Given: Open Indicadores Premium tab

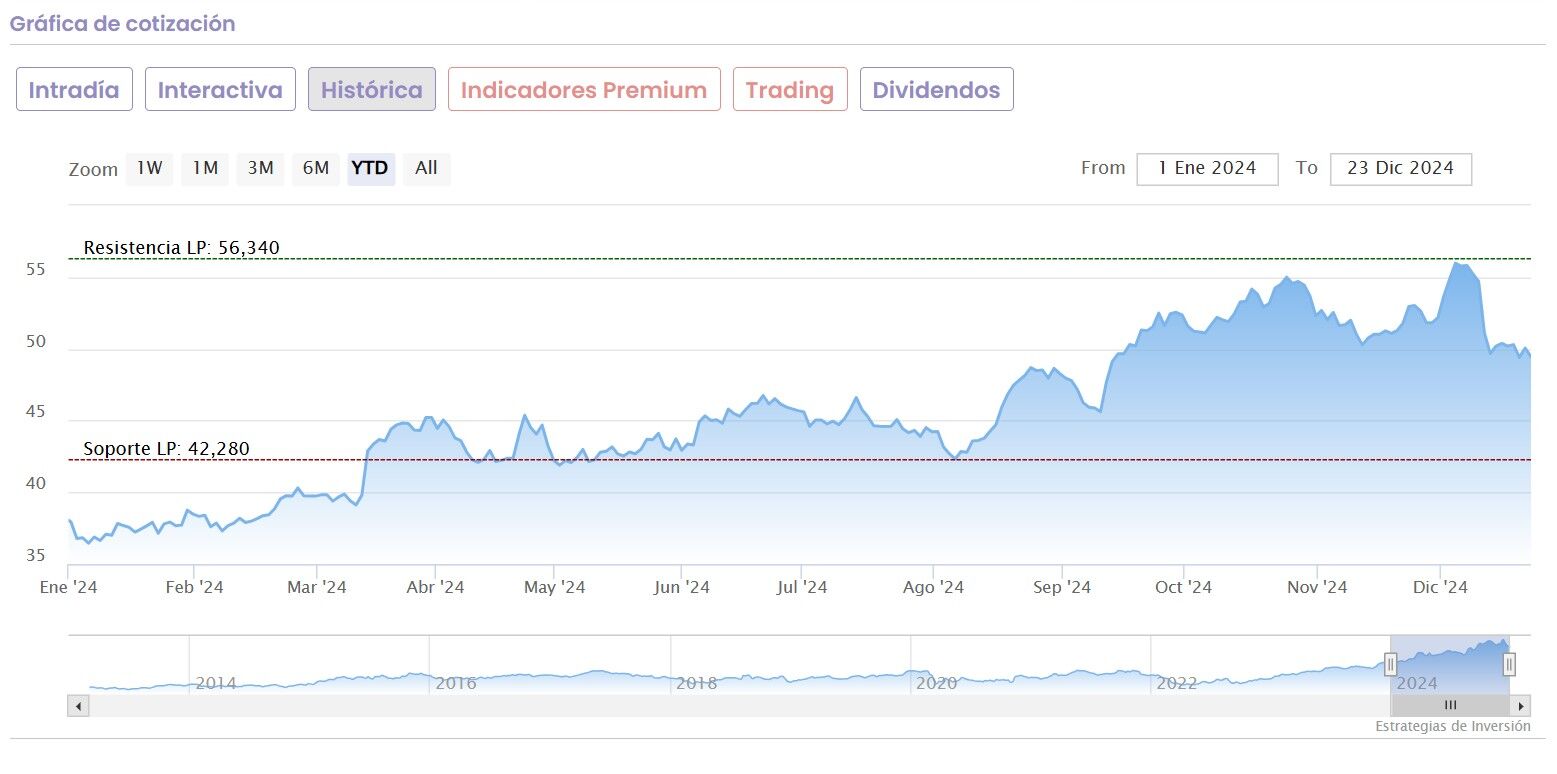Looking at the screenshot, I should 584,90.
